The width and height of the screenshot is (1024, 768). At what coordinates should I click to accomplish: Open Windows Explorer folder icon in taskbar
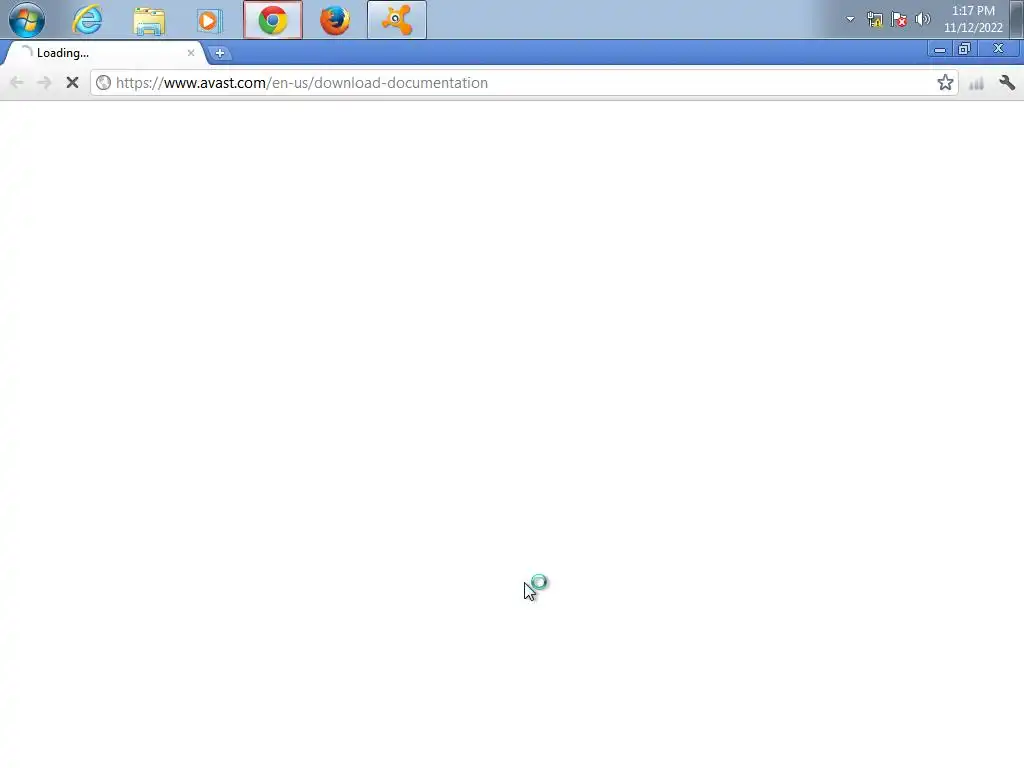149,20
